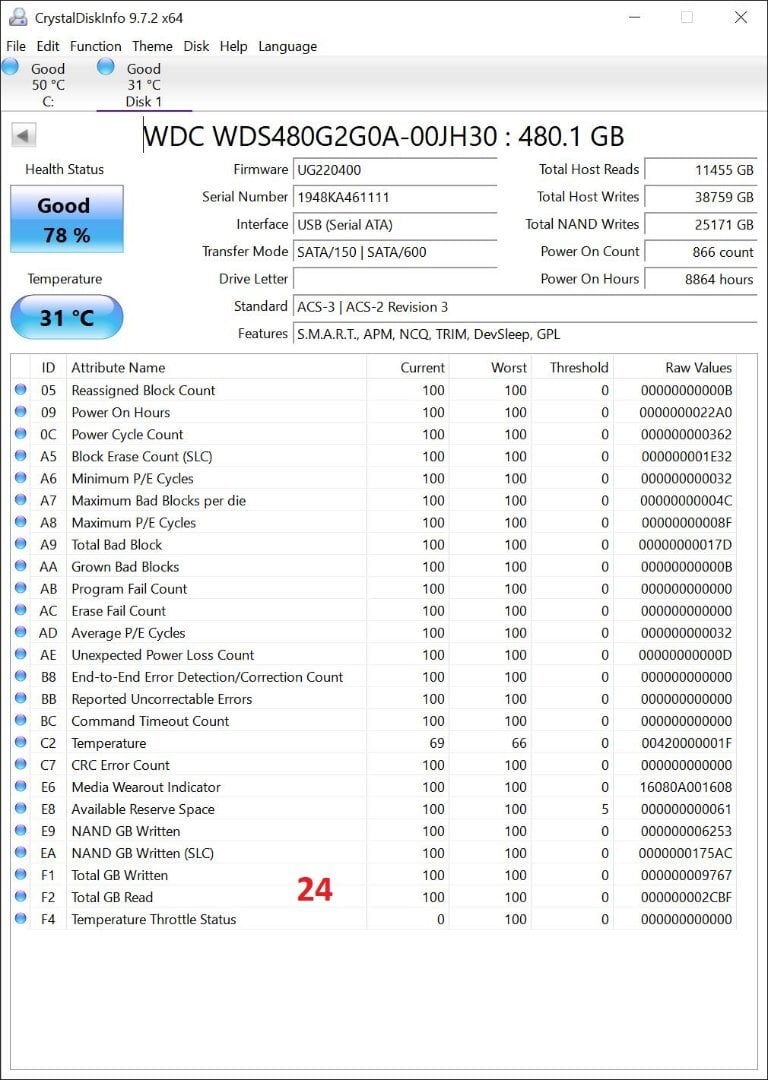Open the File menu
768x1080 pixels.
(x=15, y=46)
